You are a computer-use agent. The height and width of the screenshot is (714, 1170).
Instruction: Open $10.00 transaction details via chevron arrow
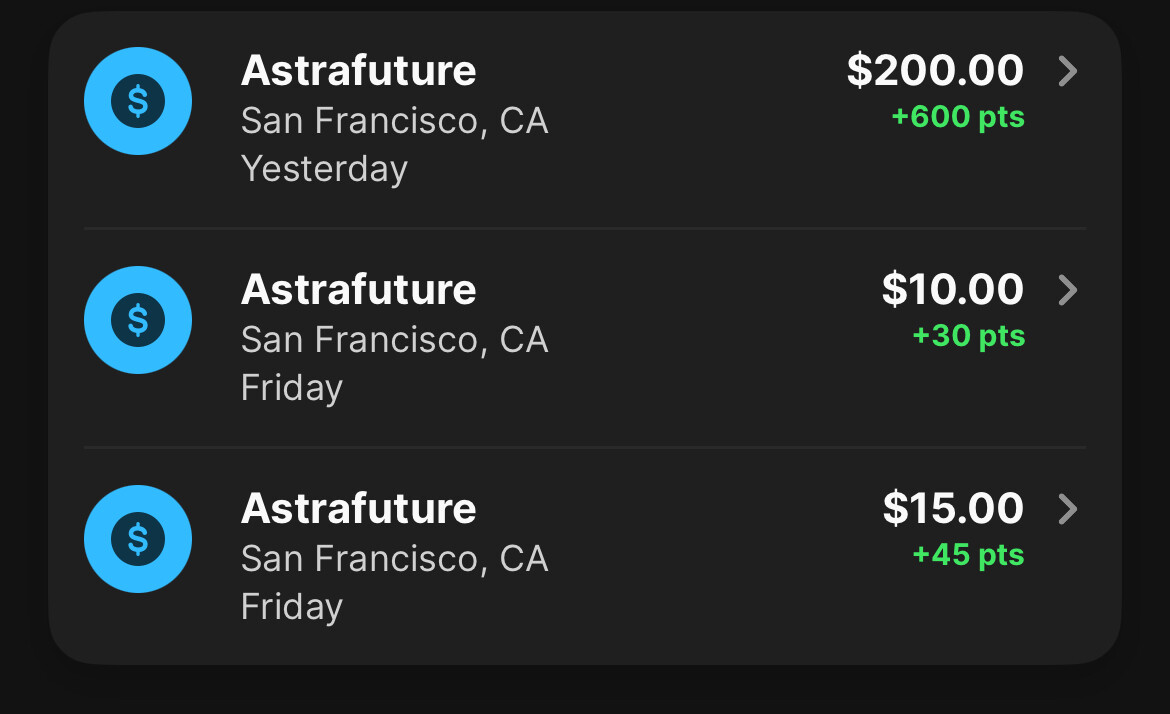[1068, 290]
